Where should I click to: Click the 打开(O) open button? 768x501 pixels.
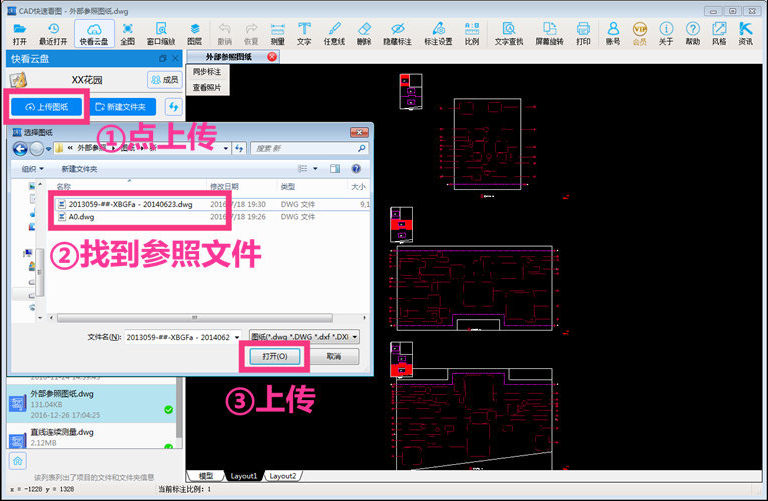(275, 356)
